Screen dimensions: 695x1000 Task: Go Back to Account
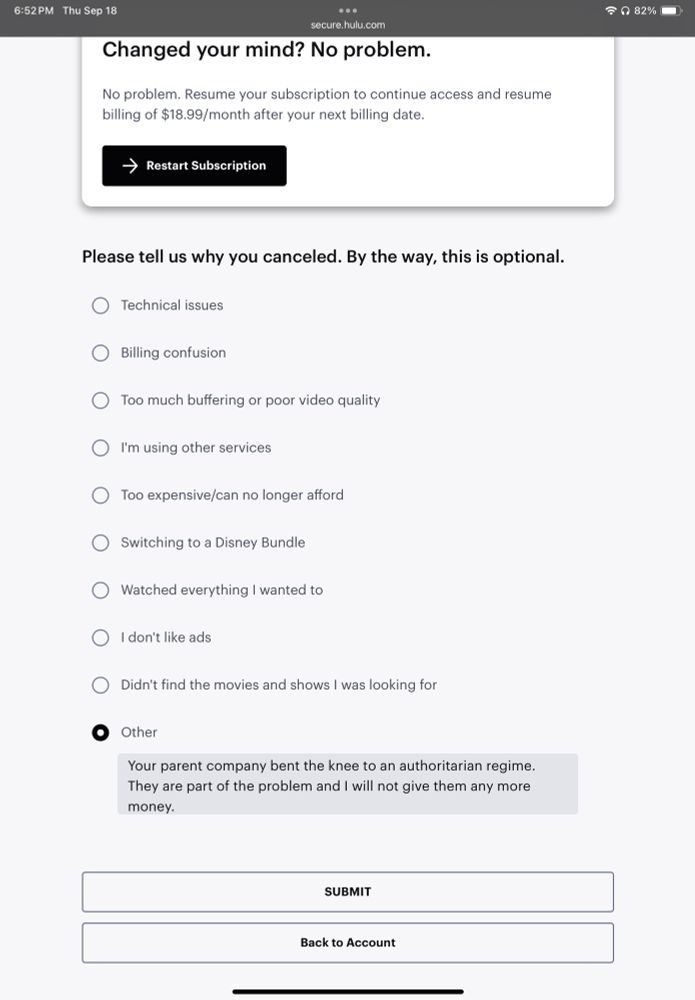coord(347,943)
